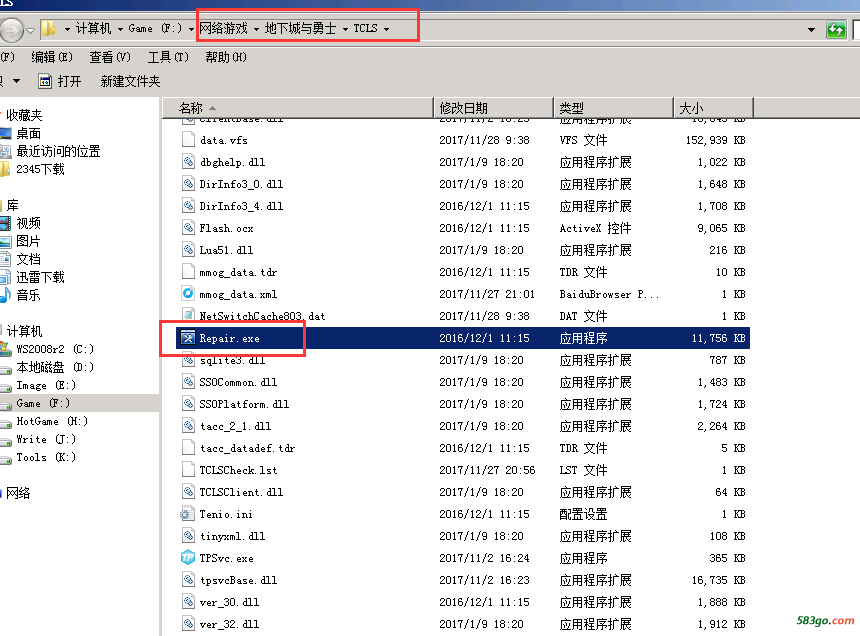860x636 pixels.
Task: Open the 工具(T) menu
Action: point(168,57)
